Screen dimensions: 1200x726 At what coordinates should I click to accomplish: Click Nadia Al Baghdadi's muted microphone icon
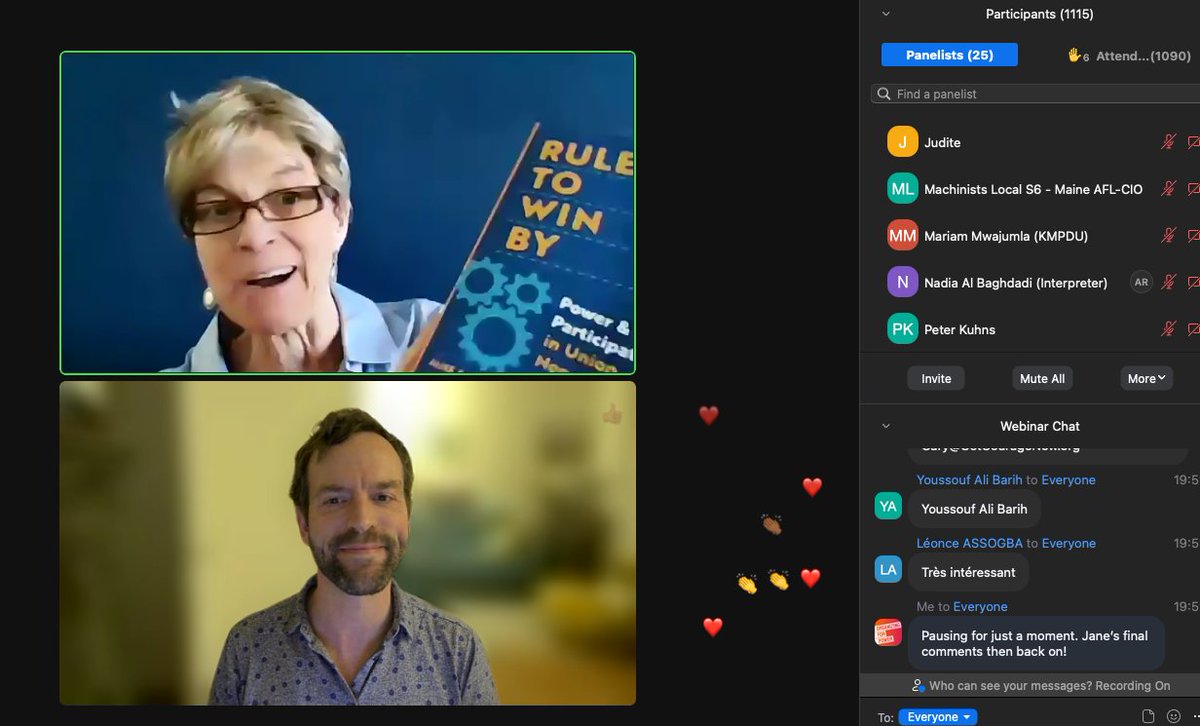pyautogui.click(x=1168, y=283)
